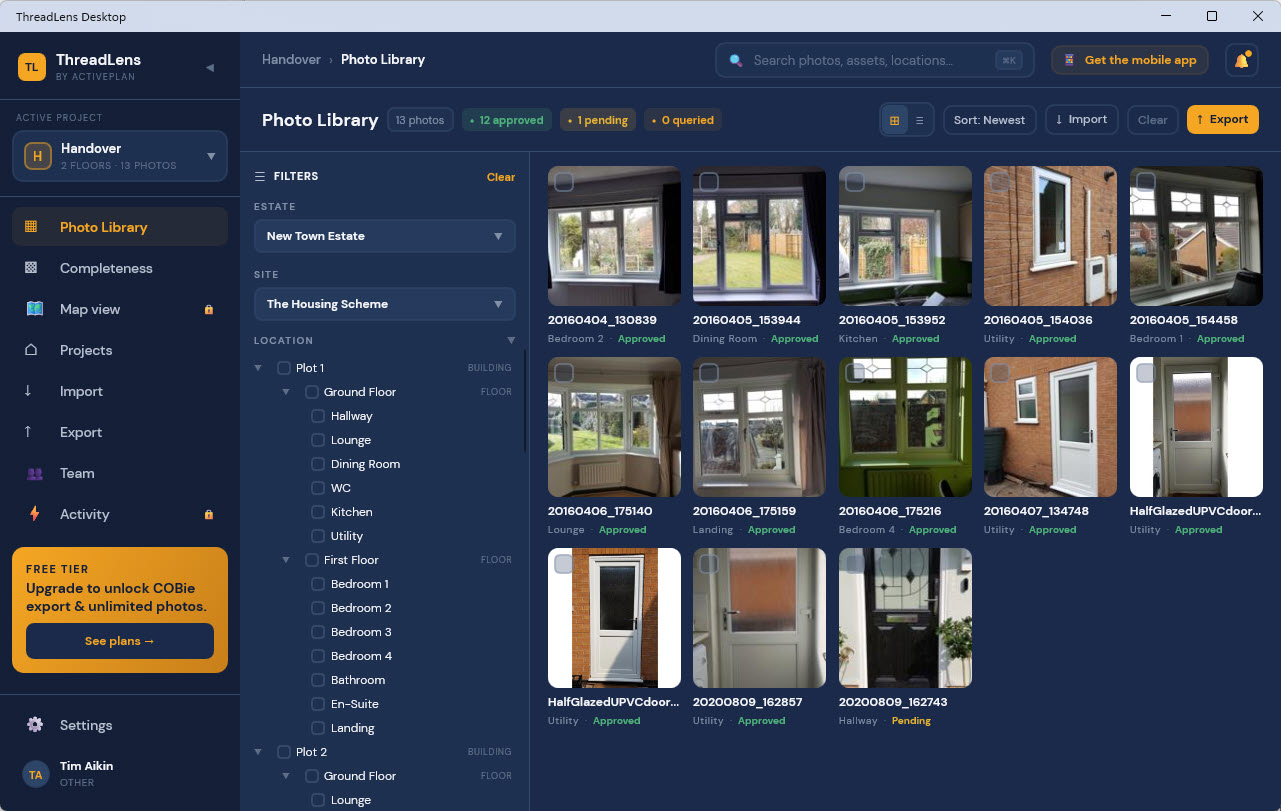Open thumbnail of photo 20160406_175216
1281x811 pixels.
pos(905,427)
